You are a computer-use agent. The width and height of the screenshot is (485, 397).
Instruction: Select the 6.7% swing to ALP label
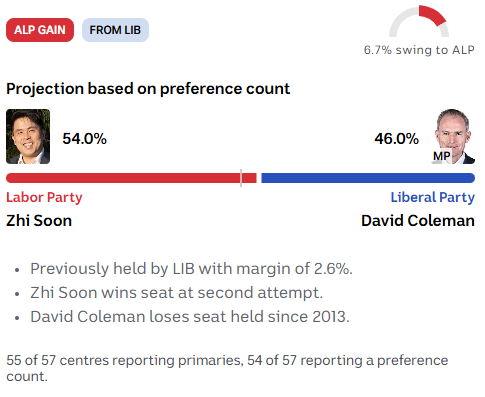click(x=419, y=50)
